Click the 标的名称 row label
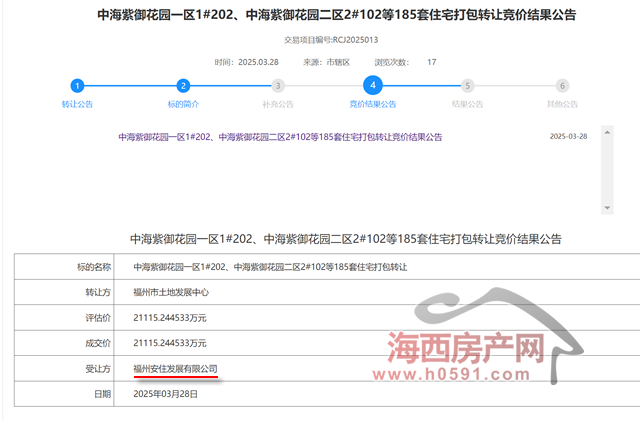The image size is (640, 421). point(94,267)
